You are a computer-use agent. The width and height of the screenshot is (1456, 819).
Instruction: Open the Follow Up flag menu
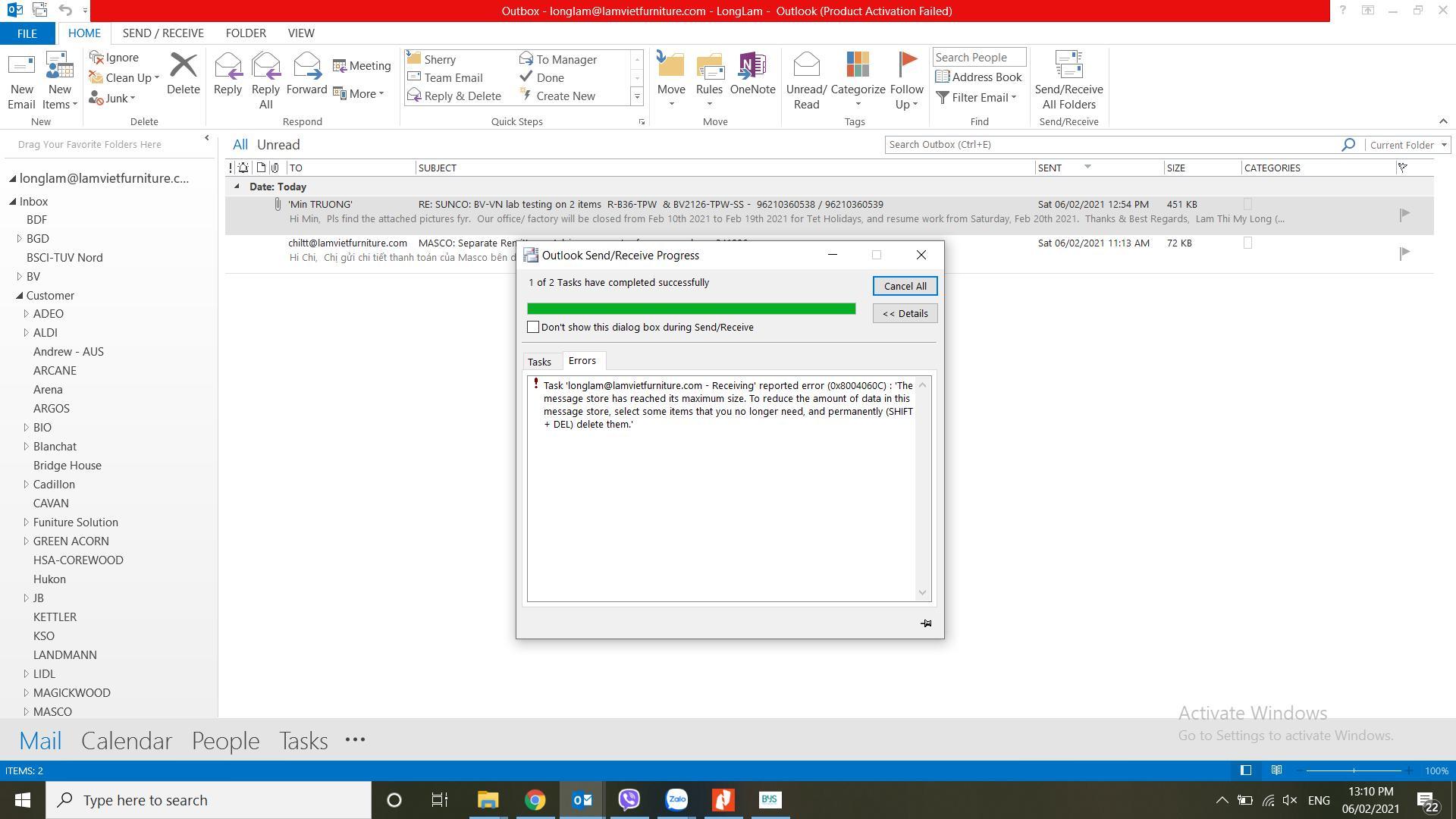point(906,81)
